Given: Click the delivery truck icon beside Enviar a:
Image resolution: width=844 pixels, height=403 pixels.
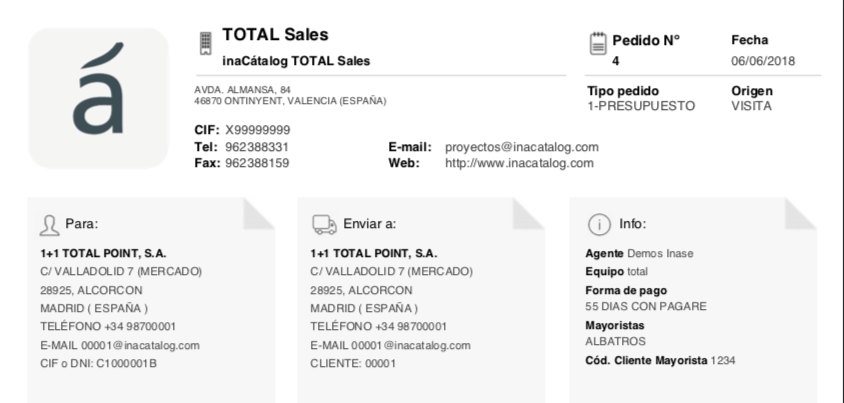Looking at the screenshot, I should 325,225.
